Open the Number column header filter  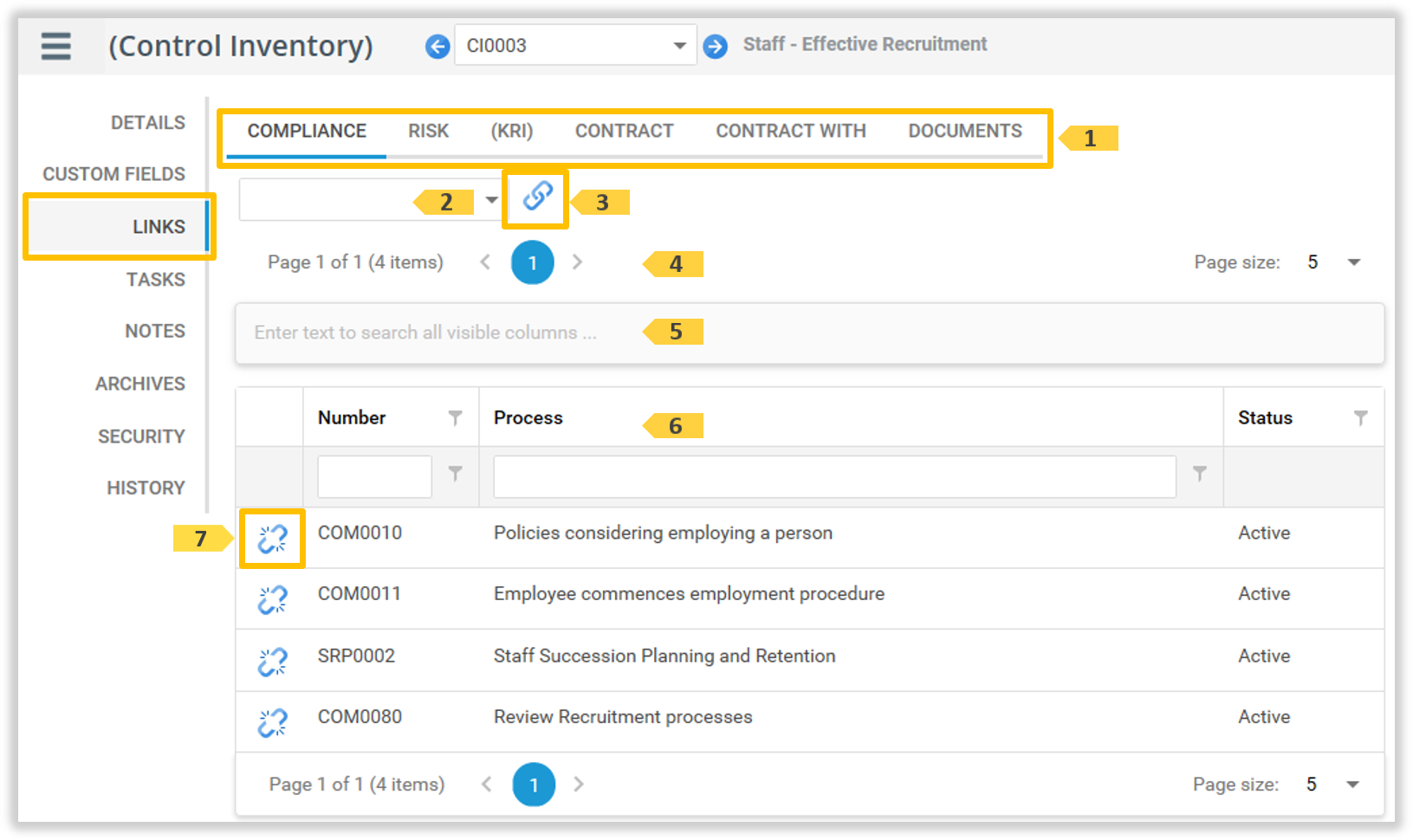pos(455,418)
